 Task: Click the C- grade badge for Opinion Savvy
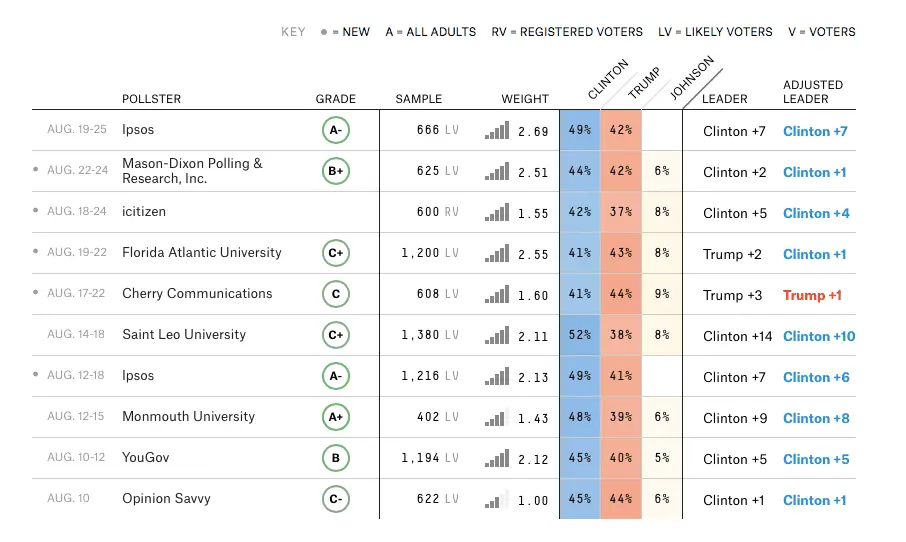point(335,500)
